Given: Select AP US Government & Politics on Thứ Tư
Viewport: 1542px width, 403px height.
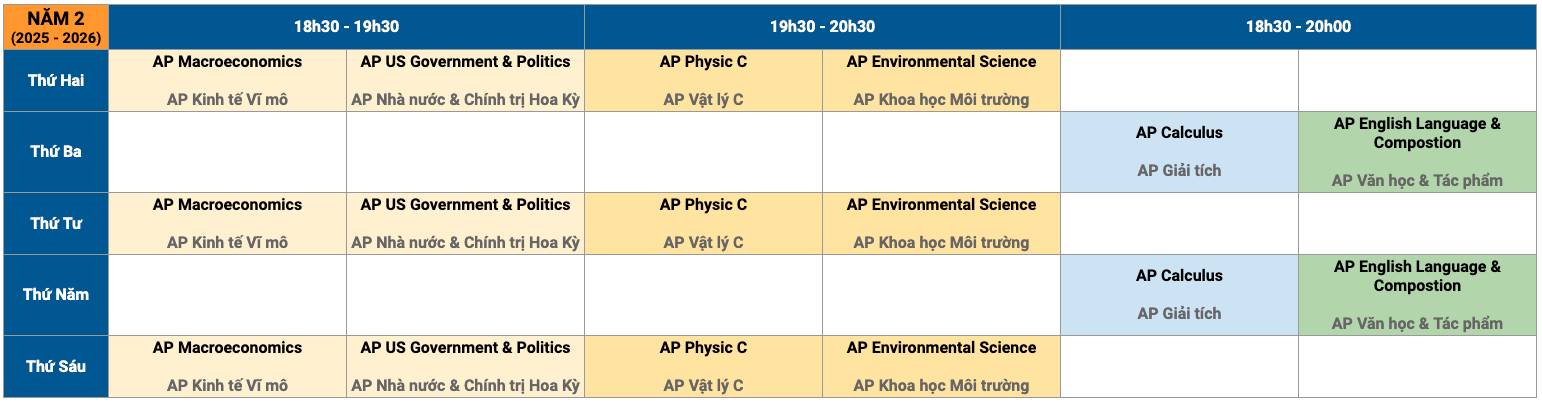Looking at the screenshot, I should click(465, 224).
